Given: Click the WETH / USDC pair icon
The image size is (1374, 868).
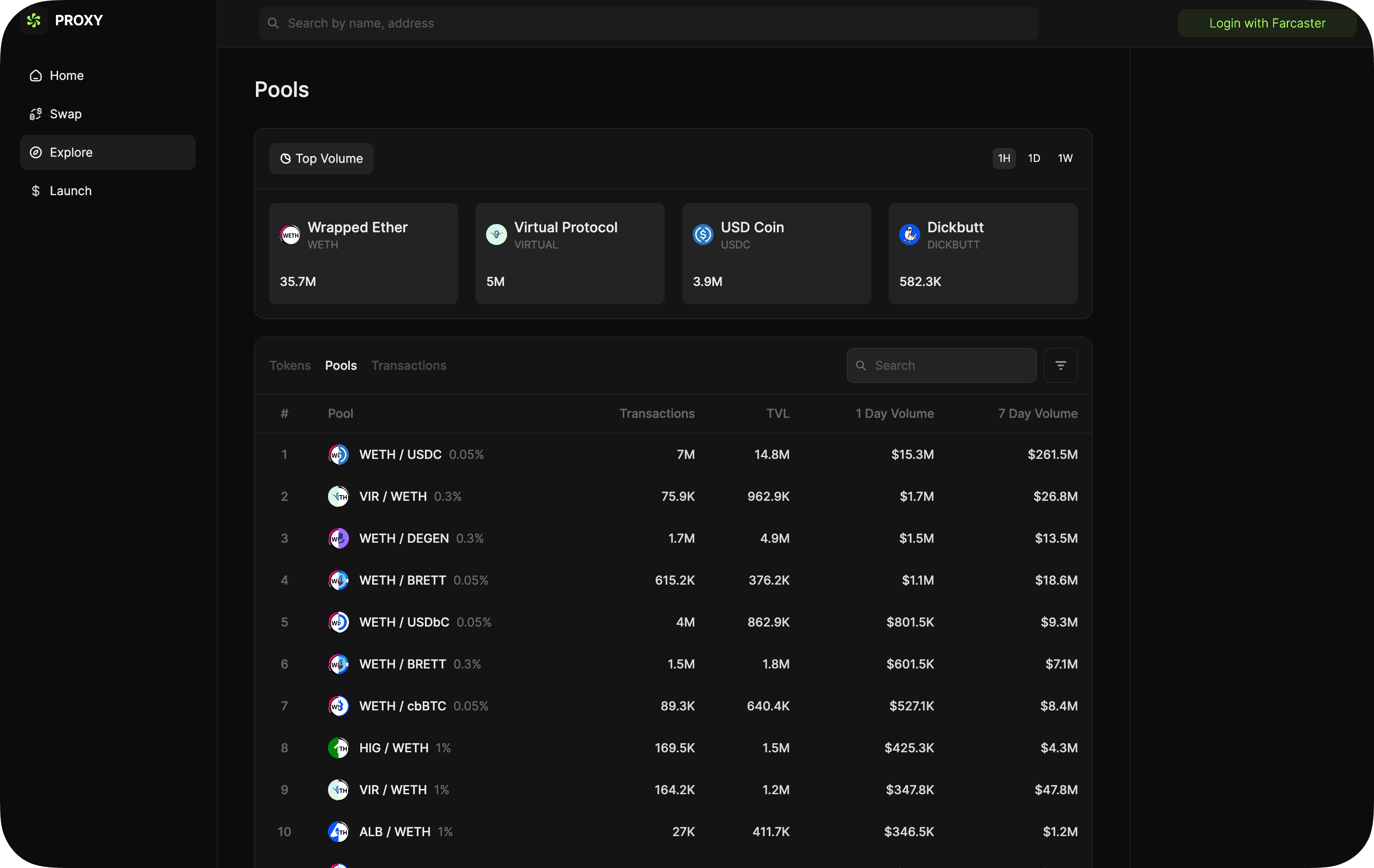Looking at the screenshot, I should pyautogui.click(x=338, y=455).
